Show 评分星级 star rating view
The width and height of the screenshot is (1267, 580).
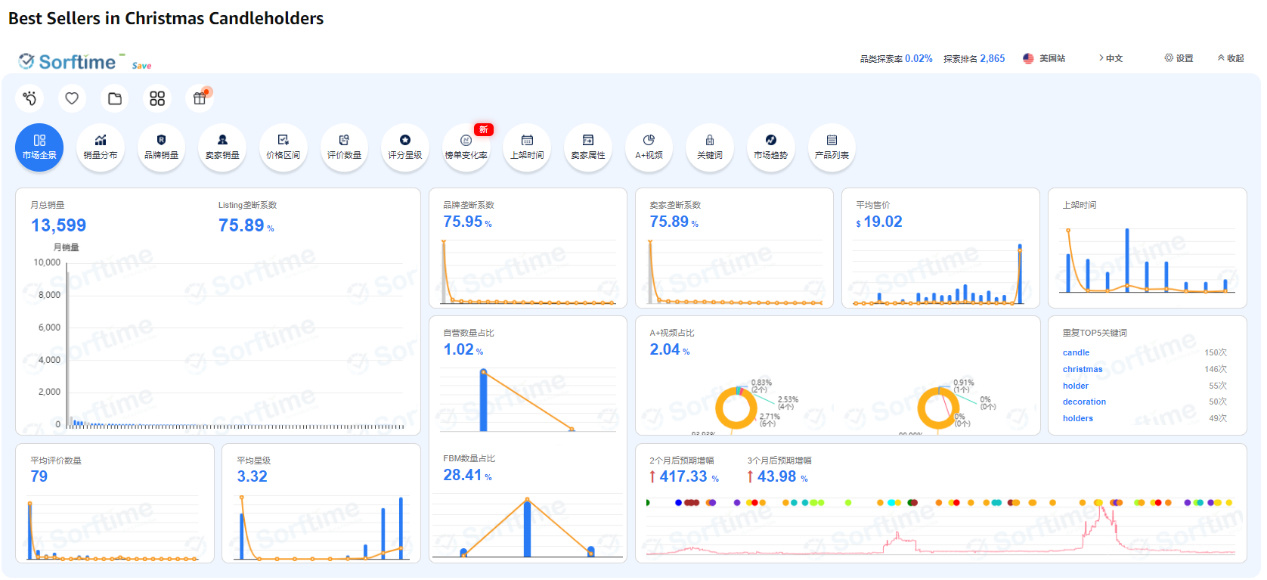pos(405,147)
